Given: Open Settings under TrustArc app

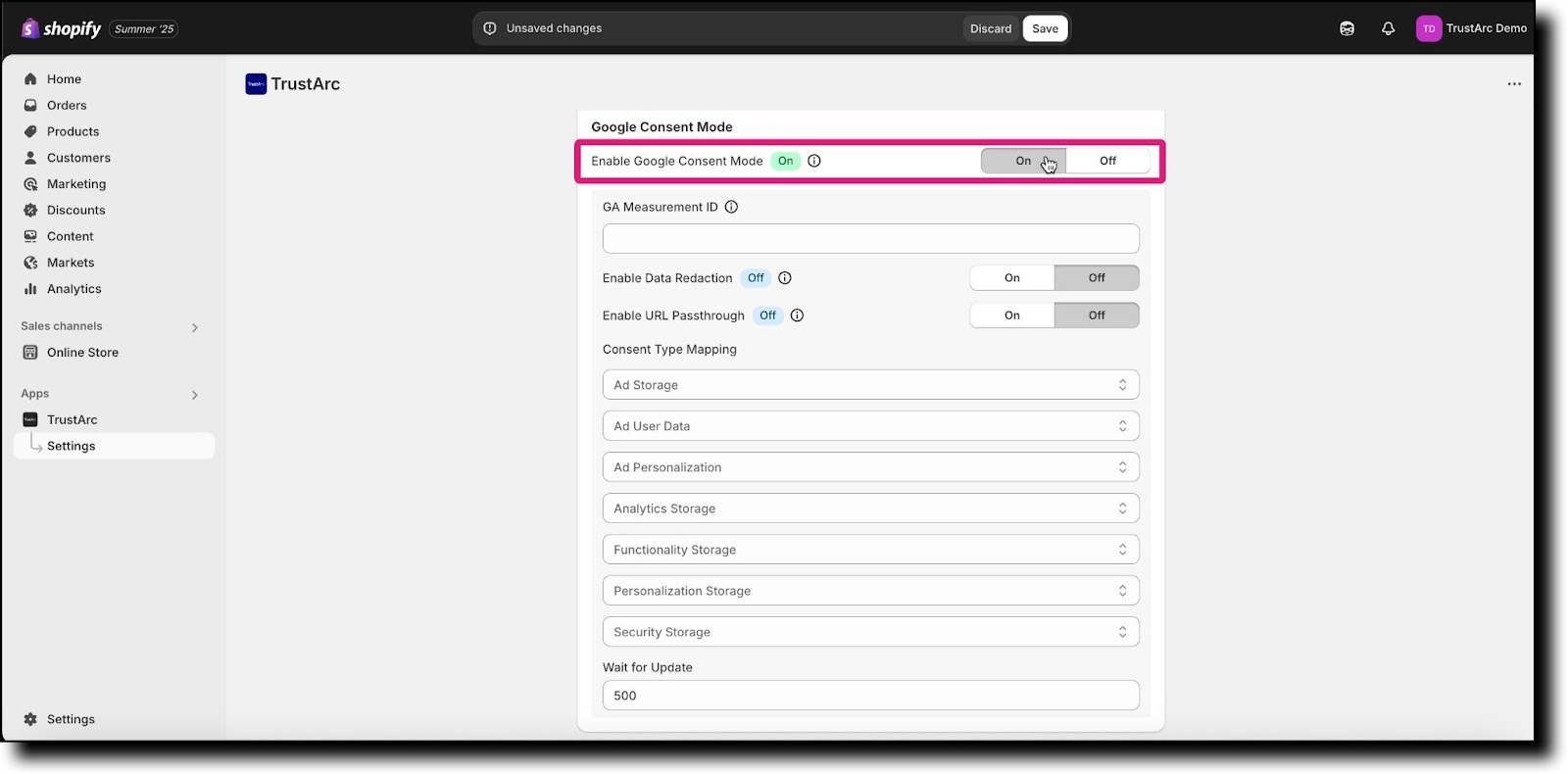Looking at the screenshot, I should tap(114, 446).
